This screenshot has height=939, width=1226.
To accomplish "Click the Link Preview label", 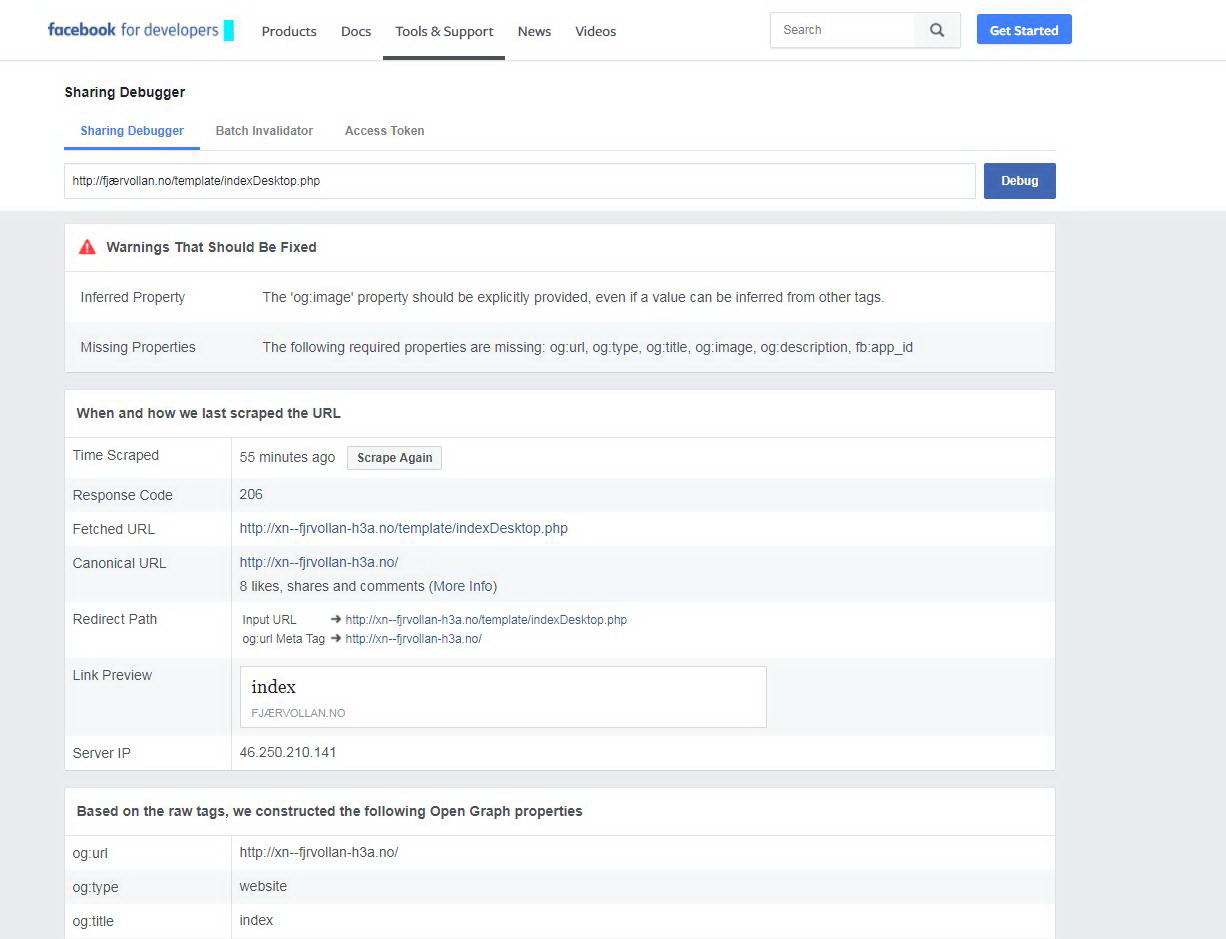I will pyautogui.click(x=112, y=675).
